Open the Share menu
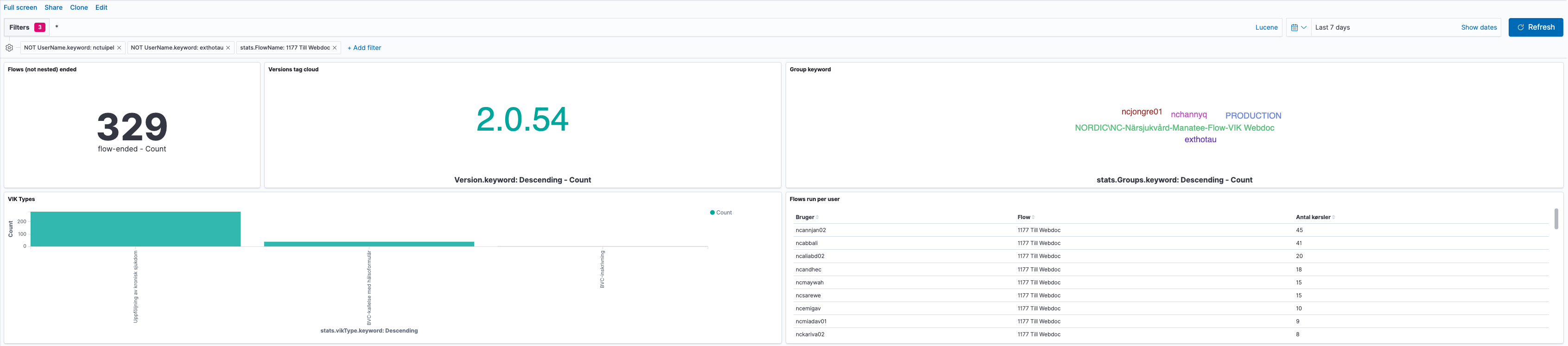Image resolution: width=1568 pixels, height=346 pixels. click(x=54, y=7)
